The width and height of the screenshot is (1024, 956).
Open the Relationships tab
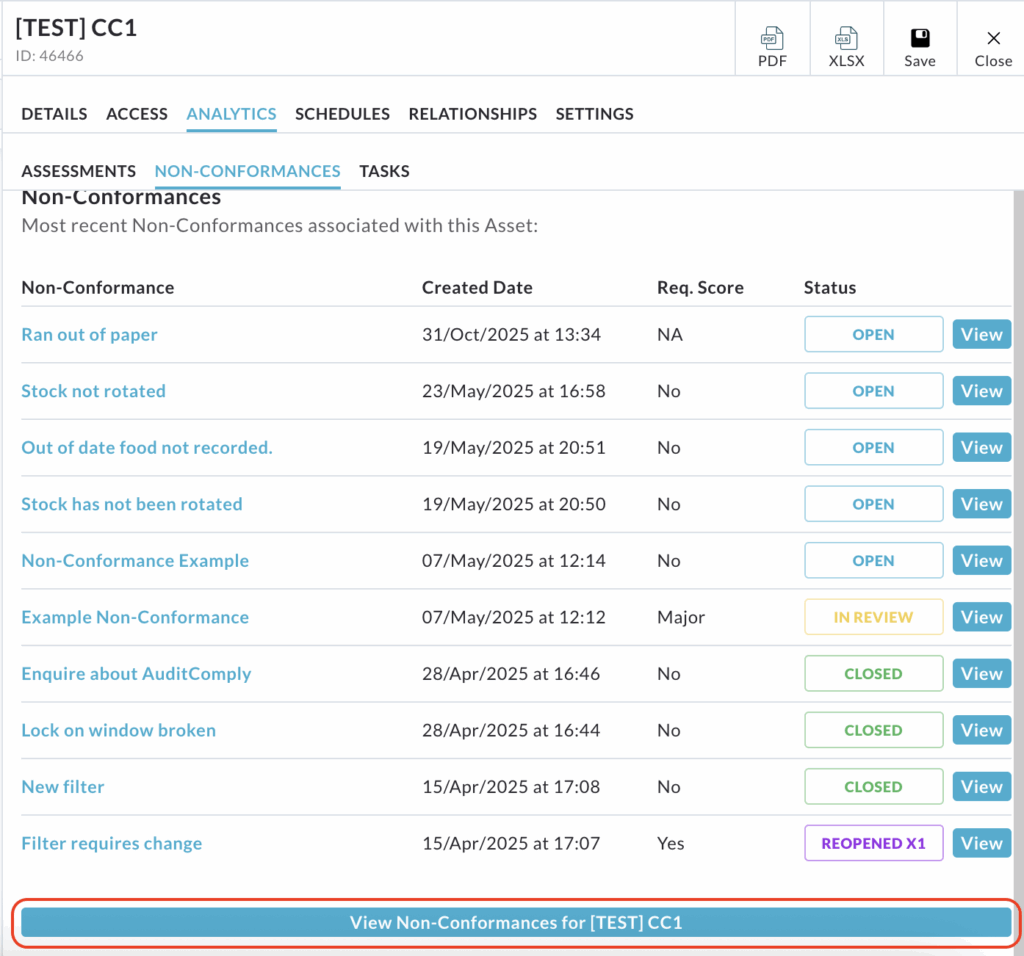pyautogui.click(x=472, y=114)
